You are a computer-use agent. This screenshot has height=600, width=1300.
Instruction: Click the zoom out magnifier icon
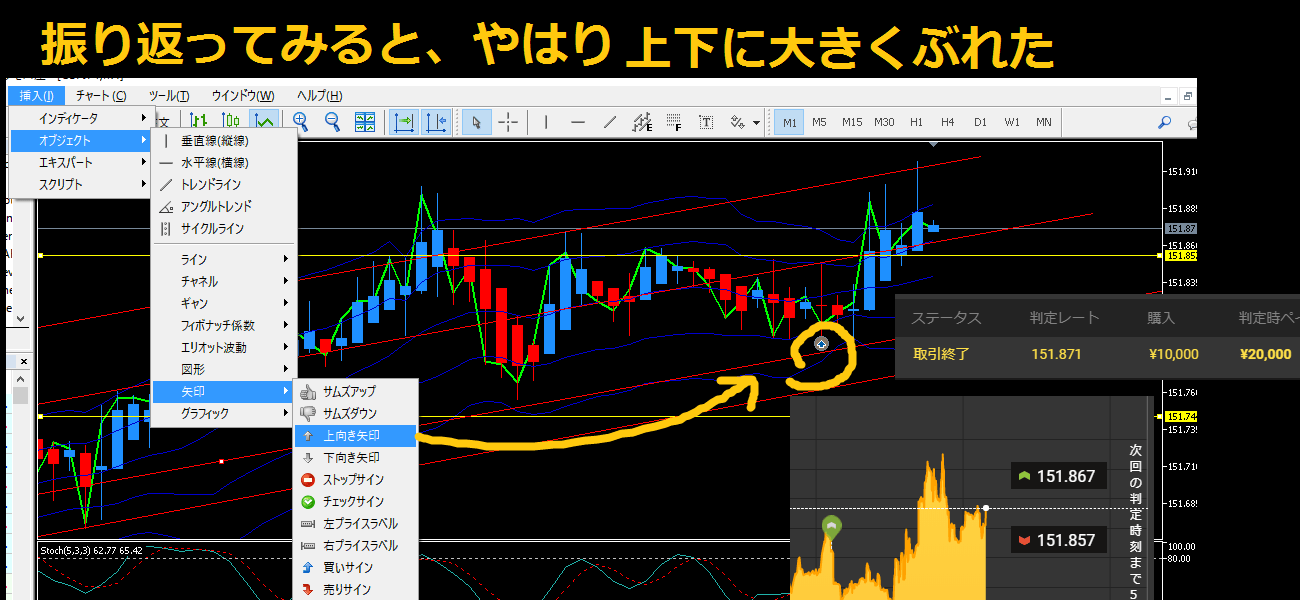(x=332, y=122)
